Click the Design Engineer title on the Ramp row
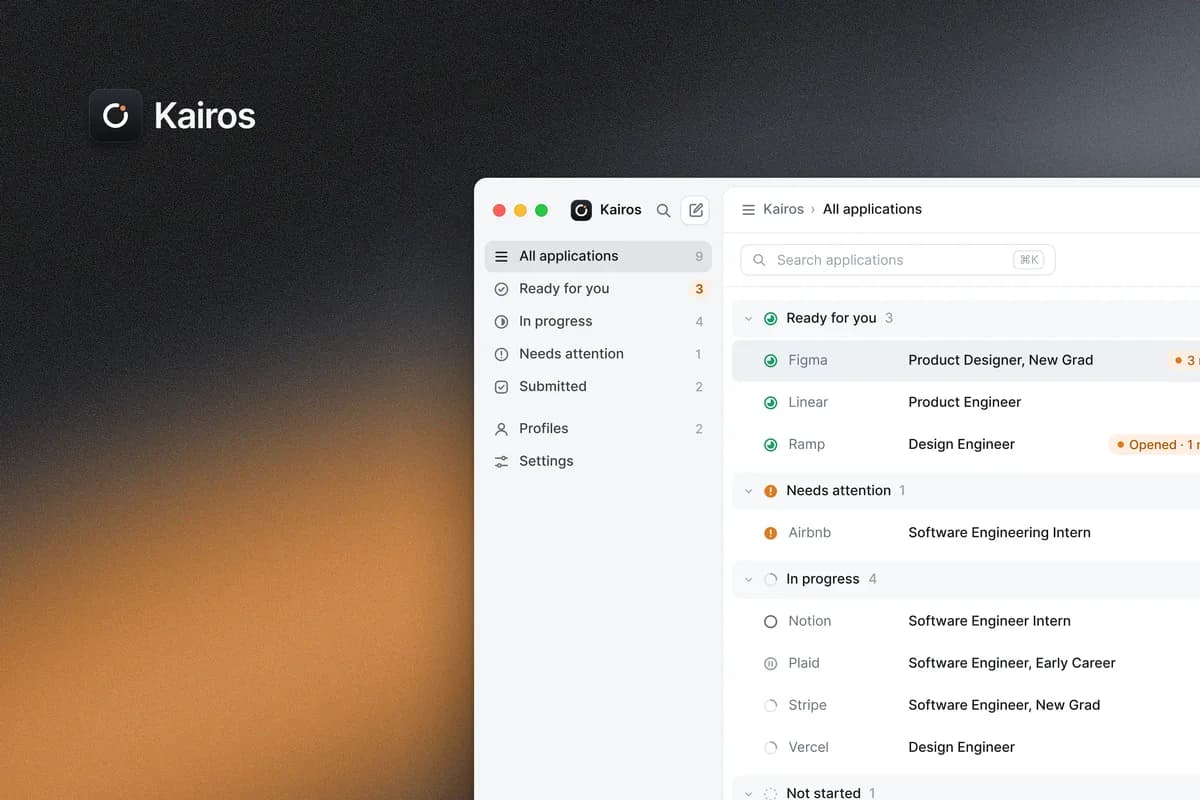1200x800 pixels. (961, 444)
